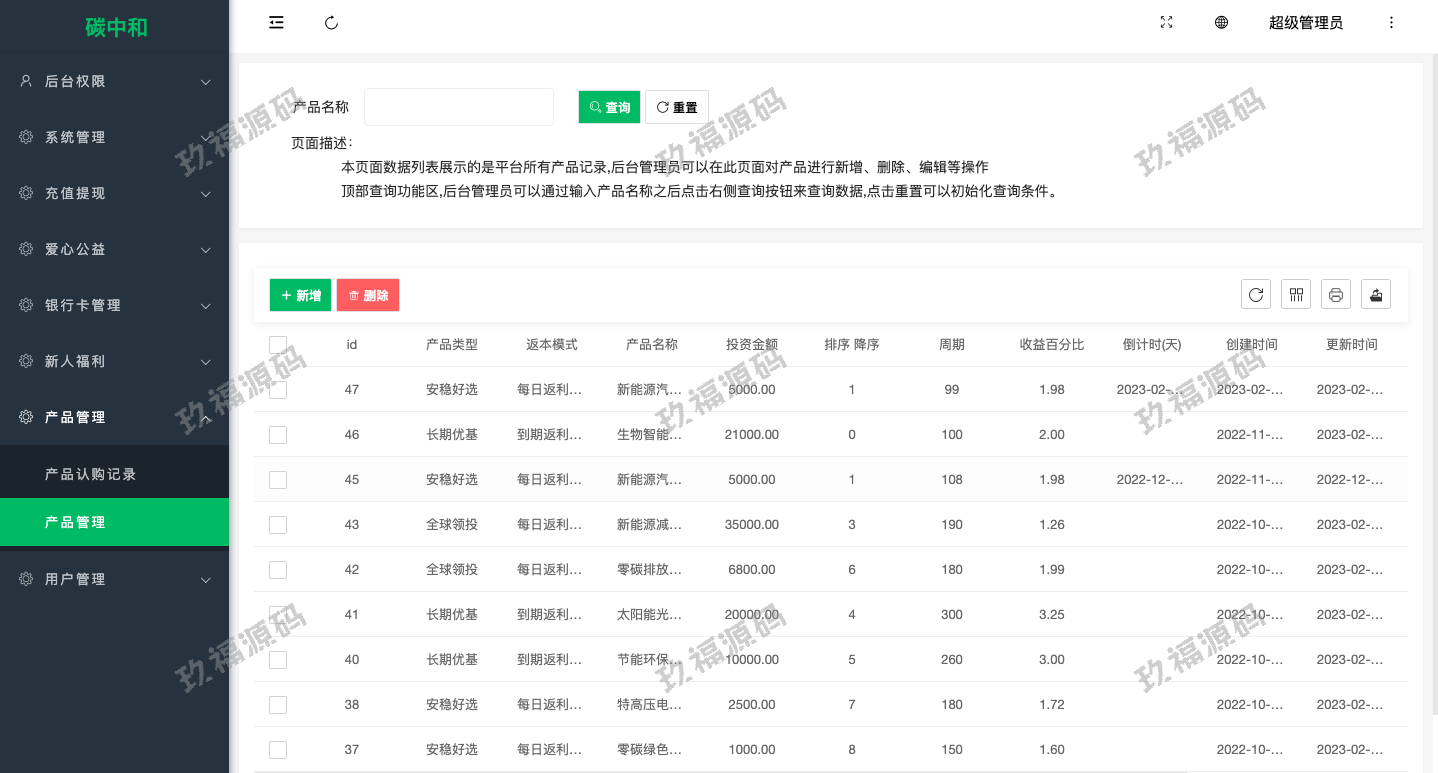Expand the 后台权限 sidebar menu

click(114, 82)
